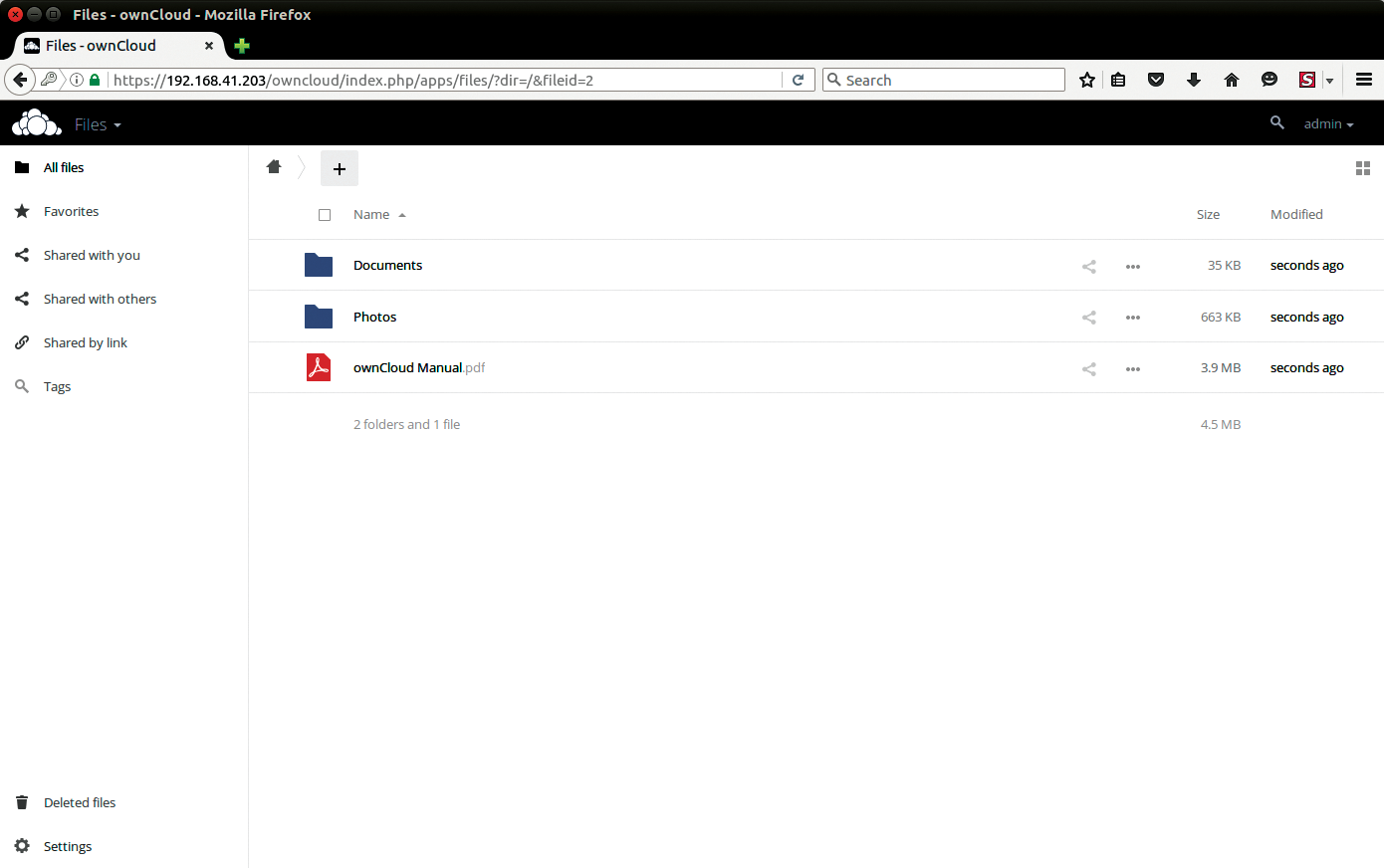Click the share icon next to Documents
The image size is (1384, 868).
click(1088, 266)
